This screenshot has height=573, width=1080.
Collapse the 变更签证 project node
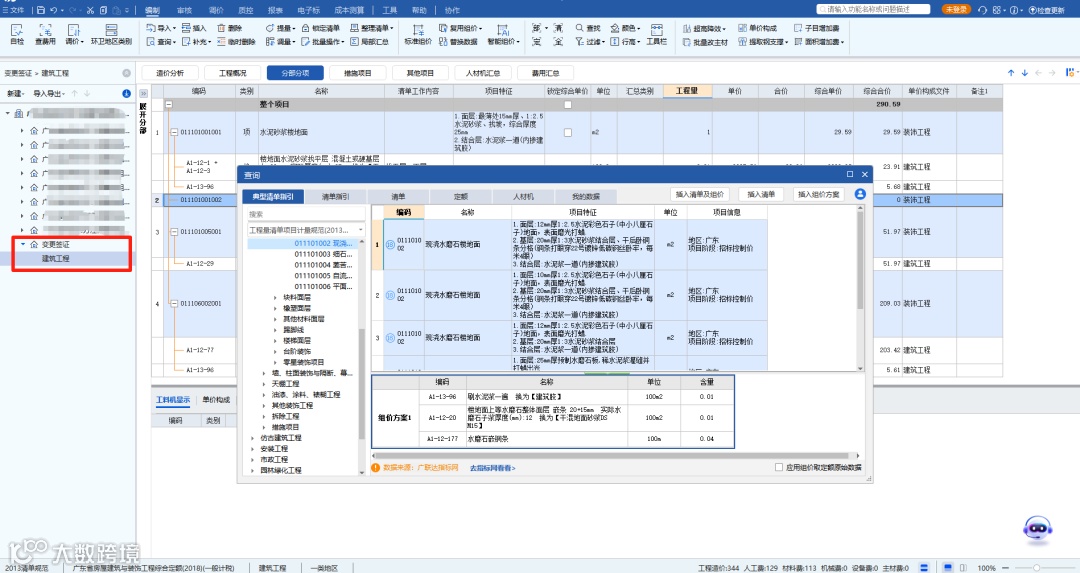pos(22,244)
